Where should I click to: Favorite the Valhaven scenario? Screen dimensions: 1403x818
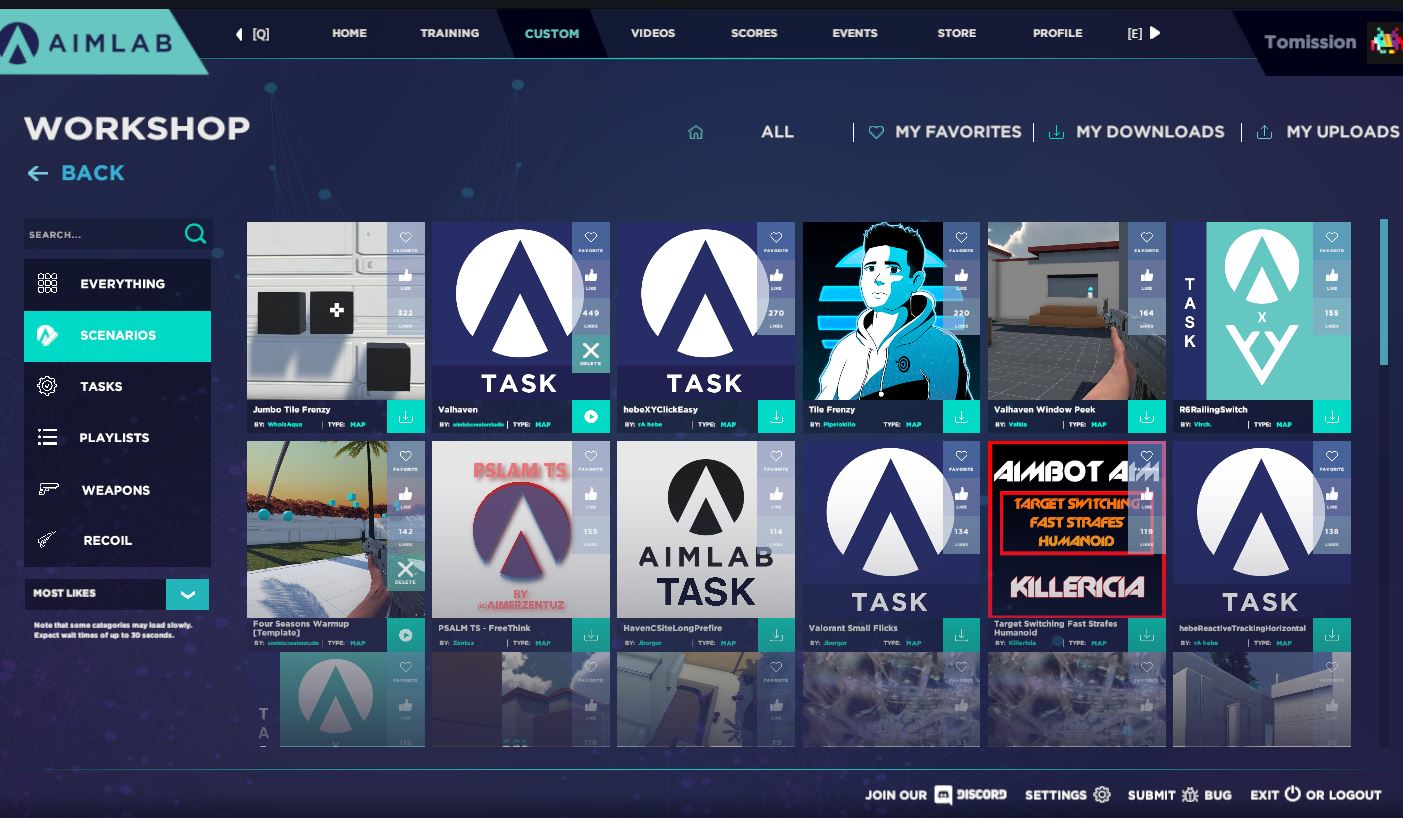[x=591, y=240]
